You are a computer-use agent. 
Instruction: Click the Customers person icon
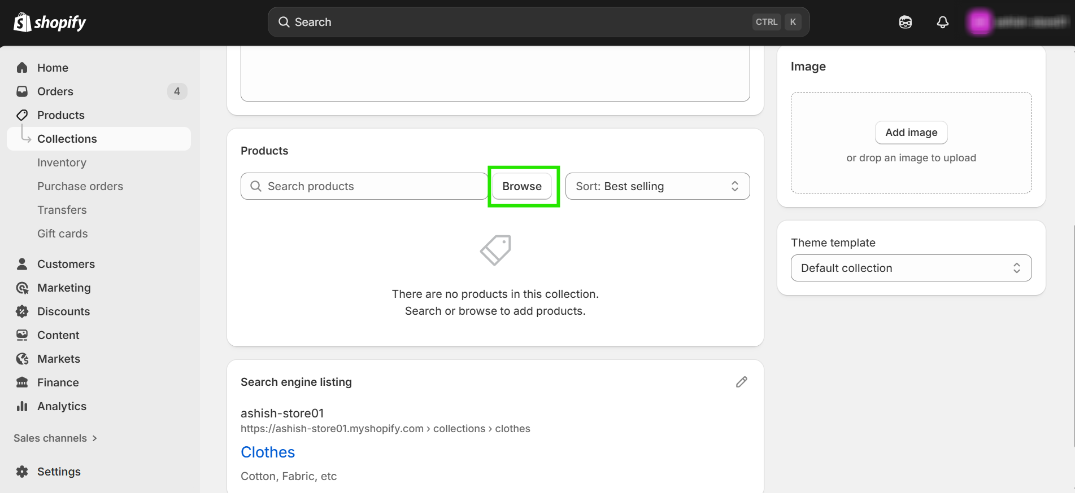[22, 265]
